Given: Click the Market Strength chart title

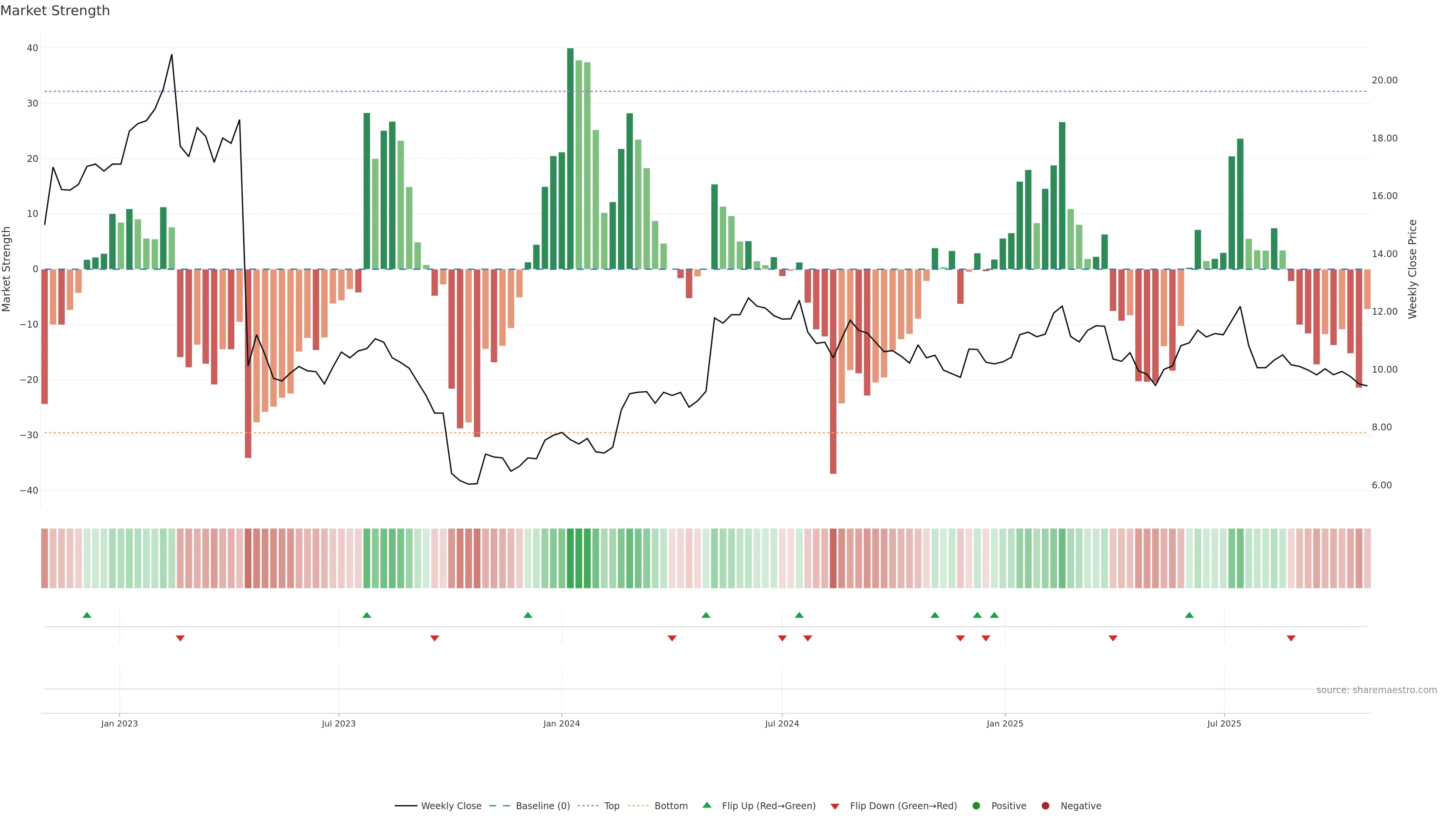Looking at the screenshot, I should click(x=55, y=11).
